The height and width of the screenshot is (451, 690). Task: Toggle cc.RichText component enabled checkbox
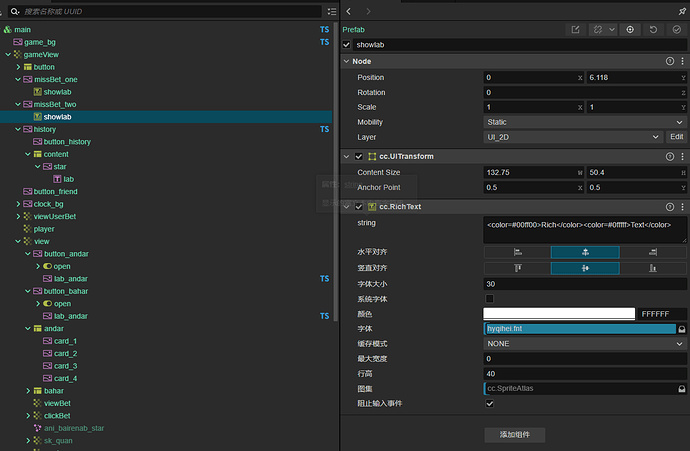pos(359,207)
